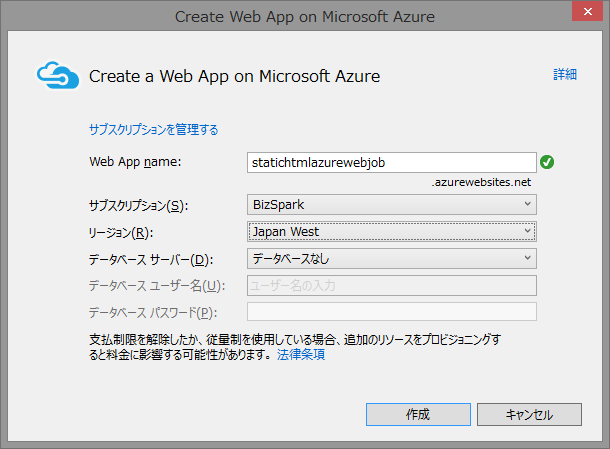Click the Create a Web App heading text

234,76
